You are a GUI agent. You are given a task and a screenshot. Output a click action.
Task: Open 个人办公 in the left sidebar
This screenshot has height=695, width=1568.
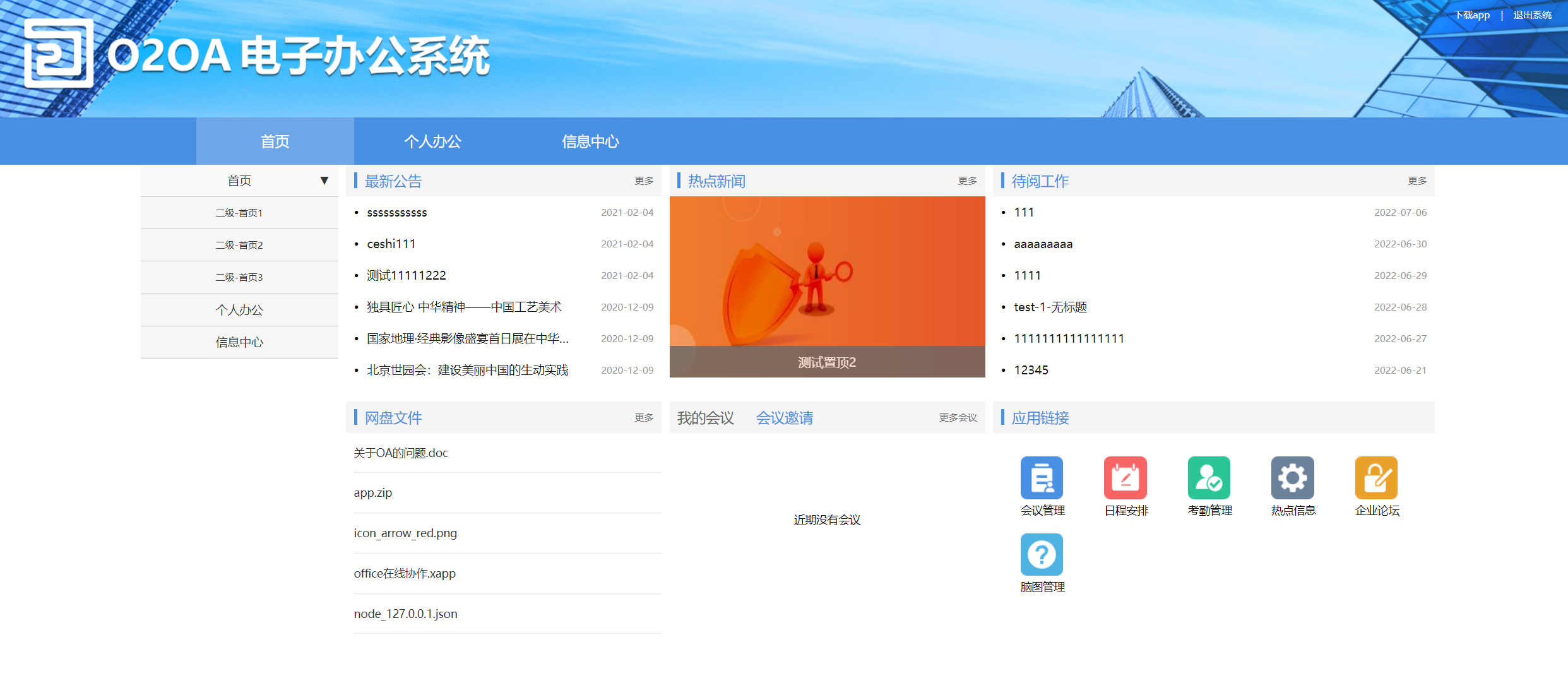239,310
